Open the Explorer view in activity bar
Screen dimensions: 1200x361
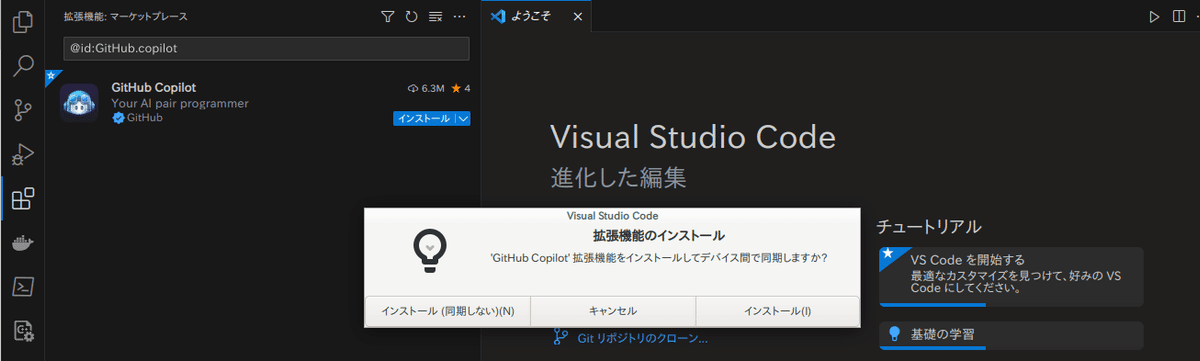pos(22,22)
